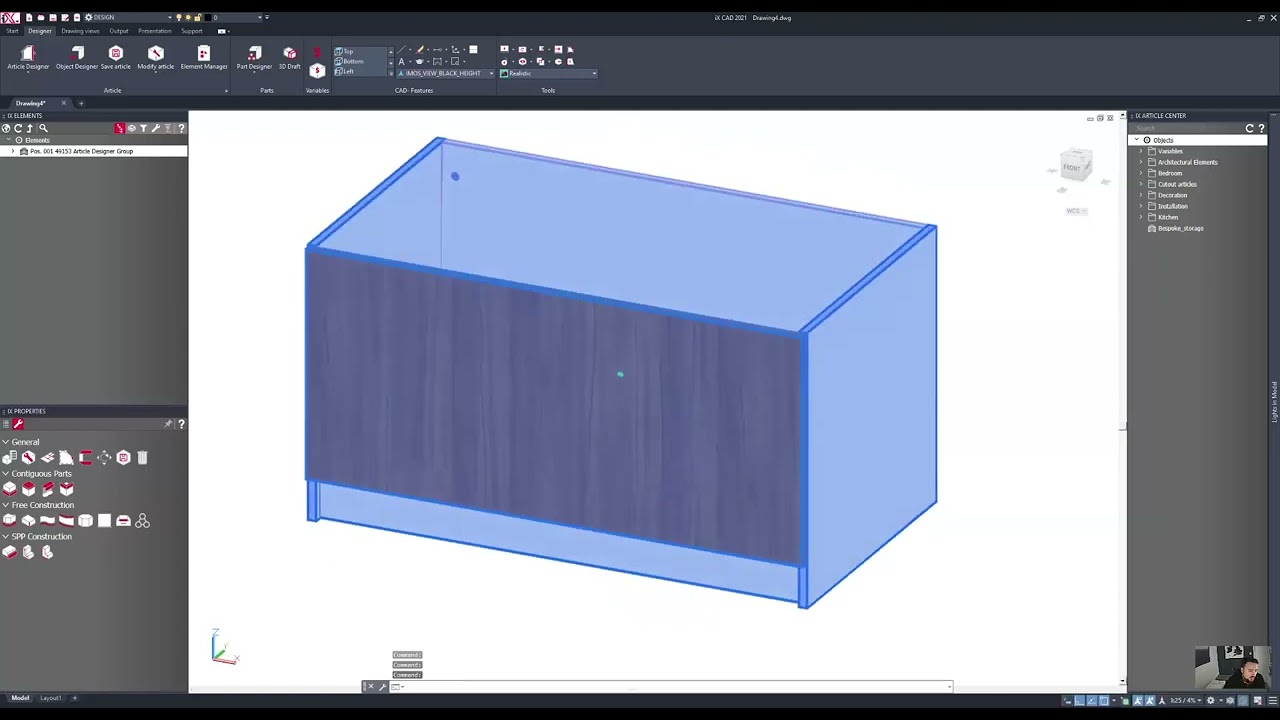Click the Search field in Article Center
The image size is (1280, 720).
1185,128
